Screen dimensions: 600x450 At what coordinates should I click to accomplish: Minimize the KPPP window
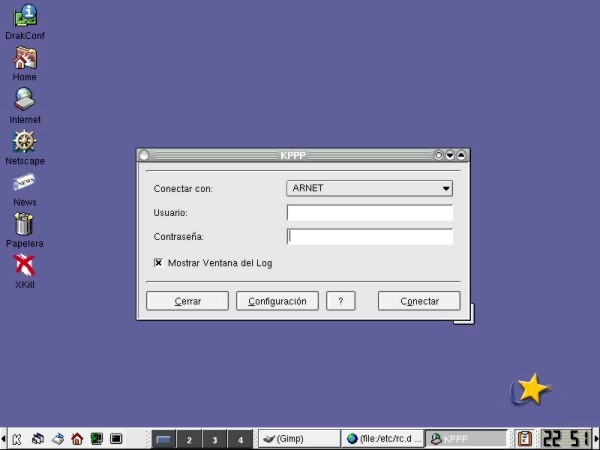click(450, 155)
